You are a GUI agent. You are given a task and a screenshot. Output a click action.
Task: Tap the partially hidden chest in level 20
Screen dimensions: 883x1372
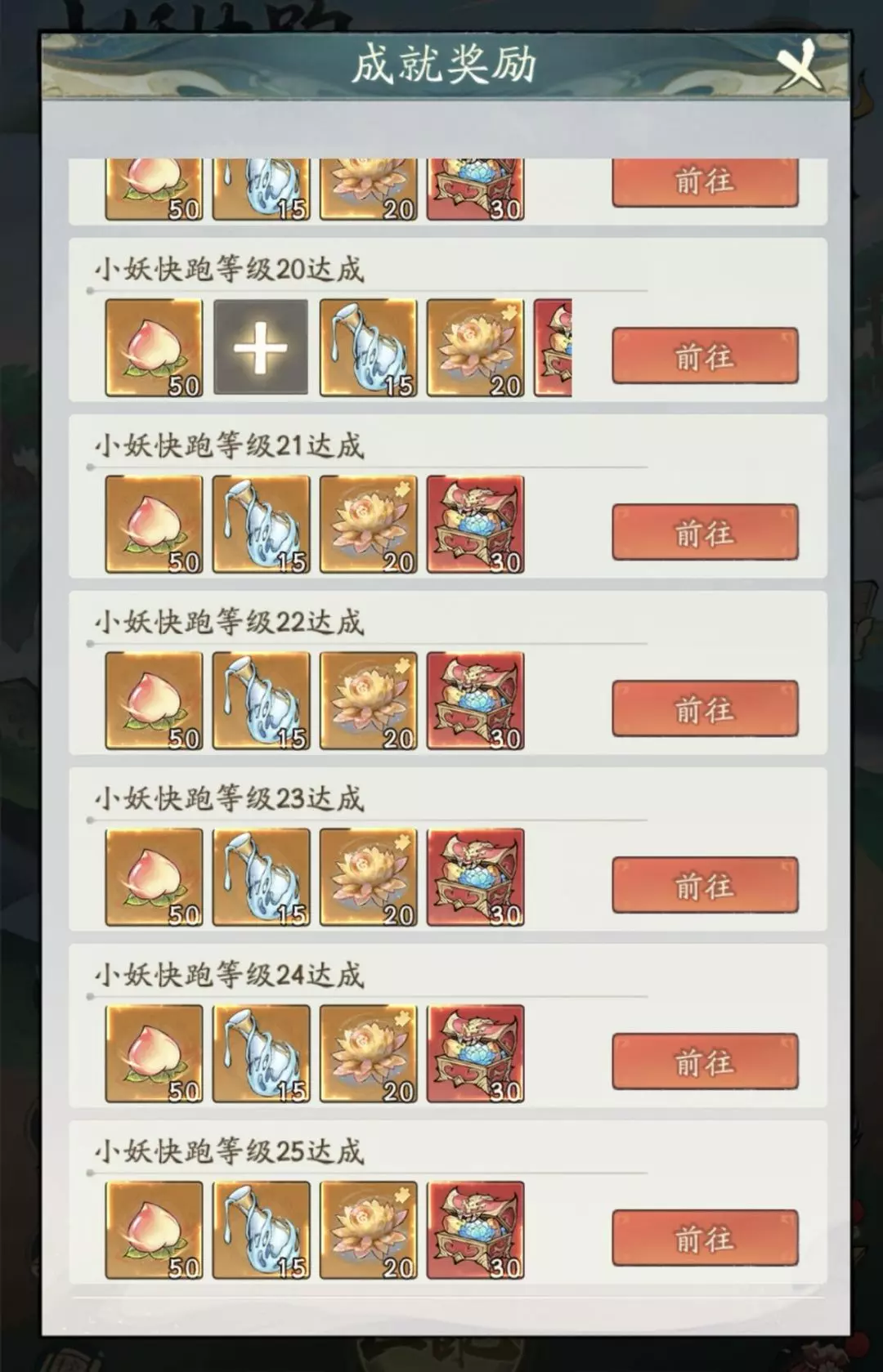553,347
